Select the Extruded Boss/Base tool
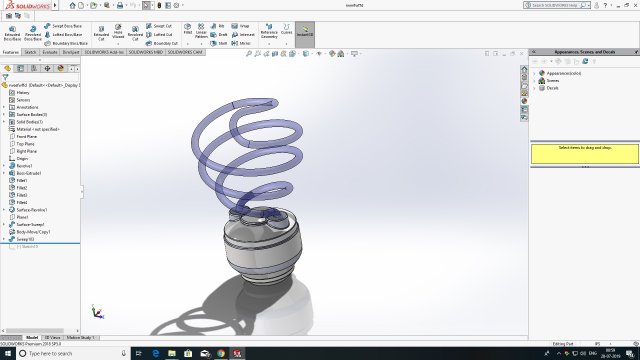This screenshot has height=360, width=640. (x=12, y=33)
